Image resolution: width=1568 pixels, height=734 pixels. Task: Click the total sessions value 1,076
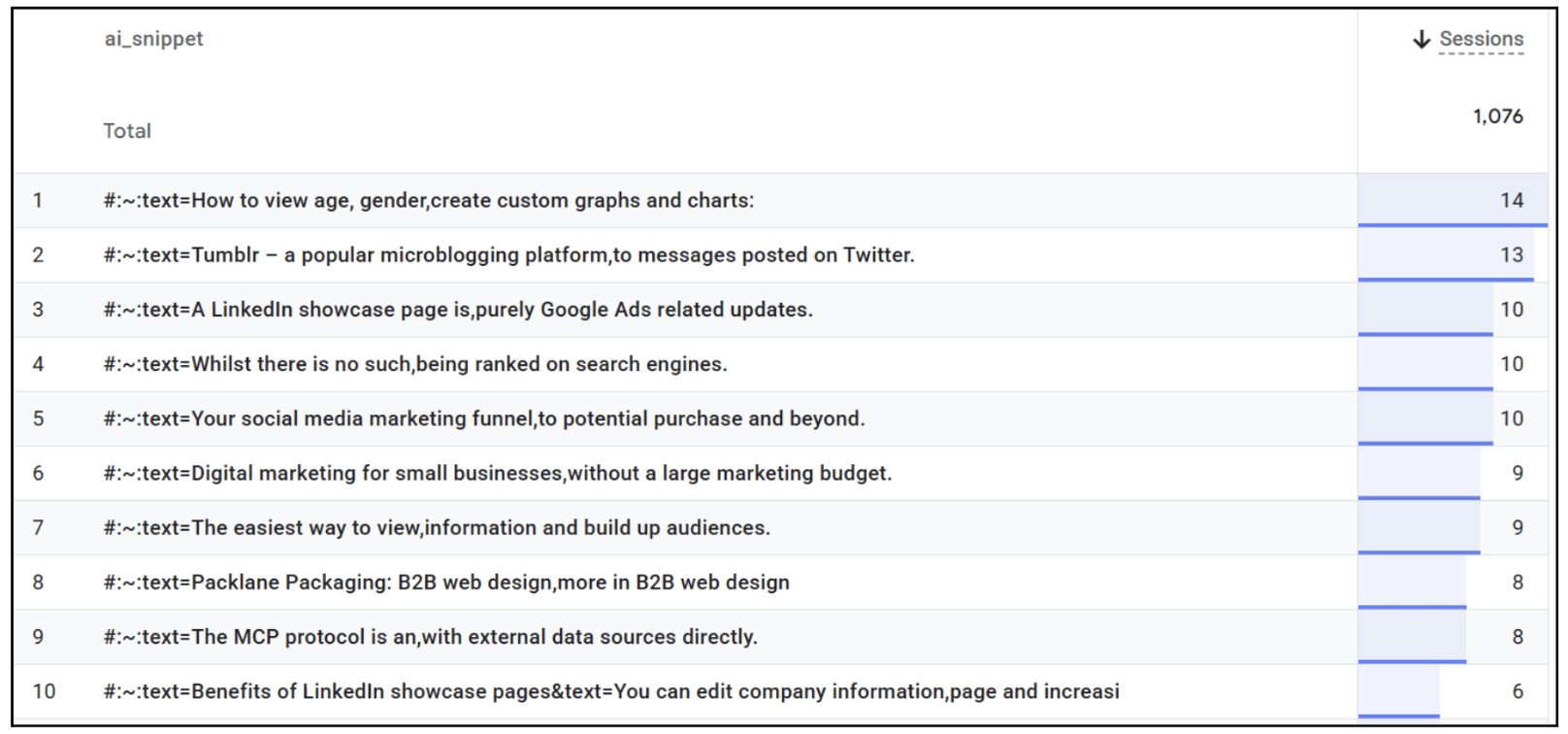(1497, 117)
